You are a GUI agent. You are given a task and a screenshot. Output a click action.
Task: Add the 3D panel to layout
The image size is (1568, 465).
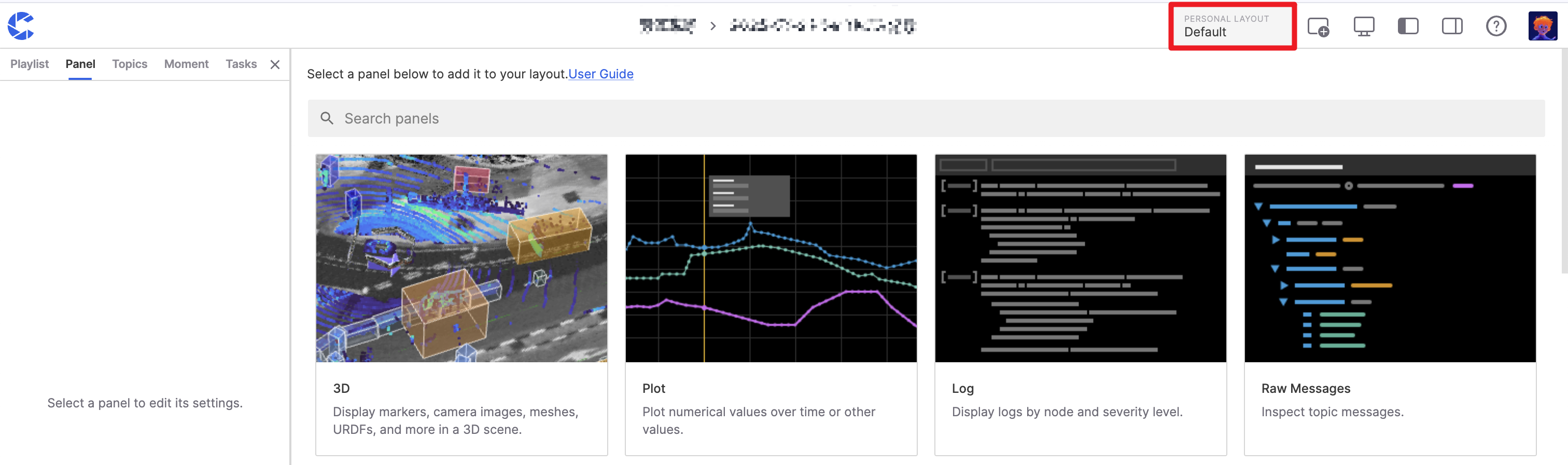(x=461, y=304)
